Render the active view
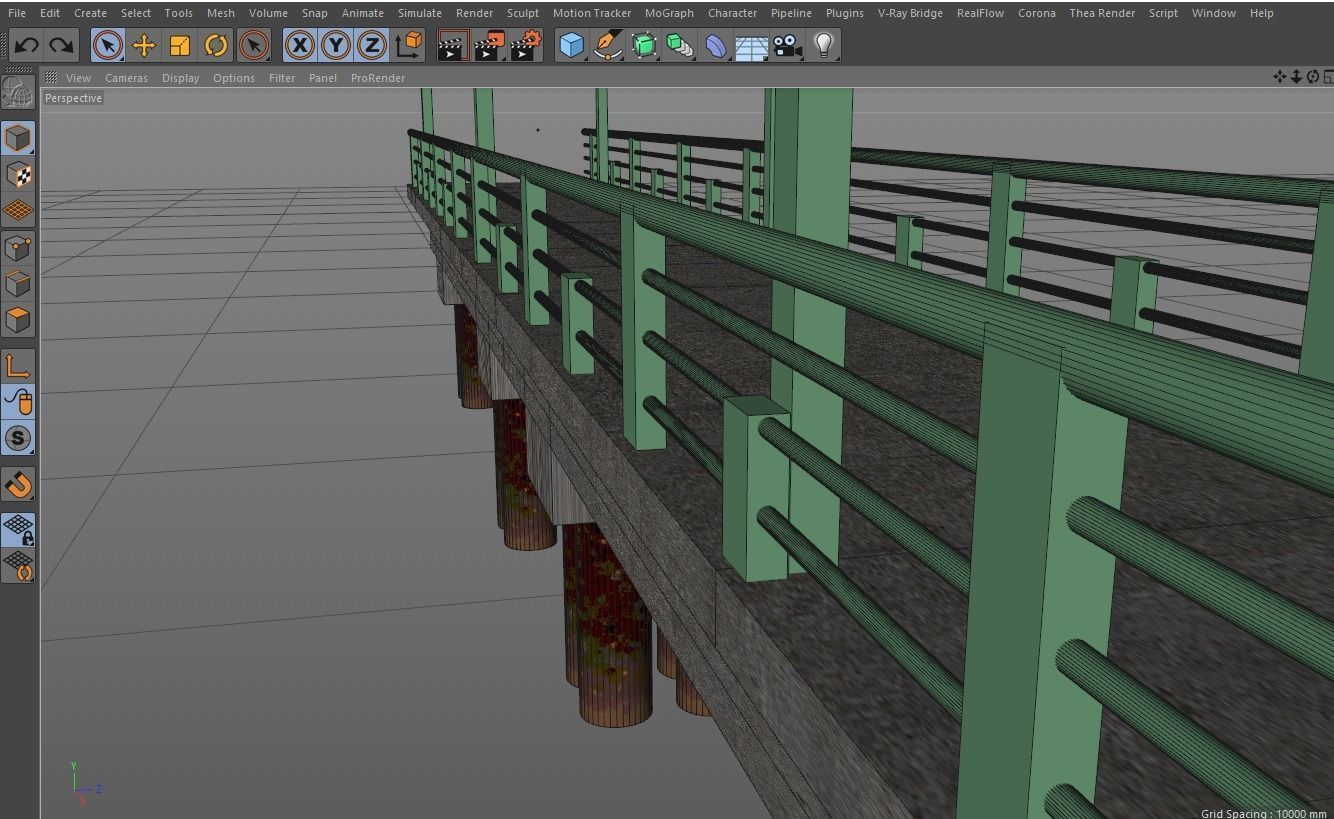 click(x=452, y=45)
